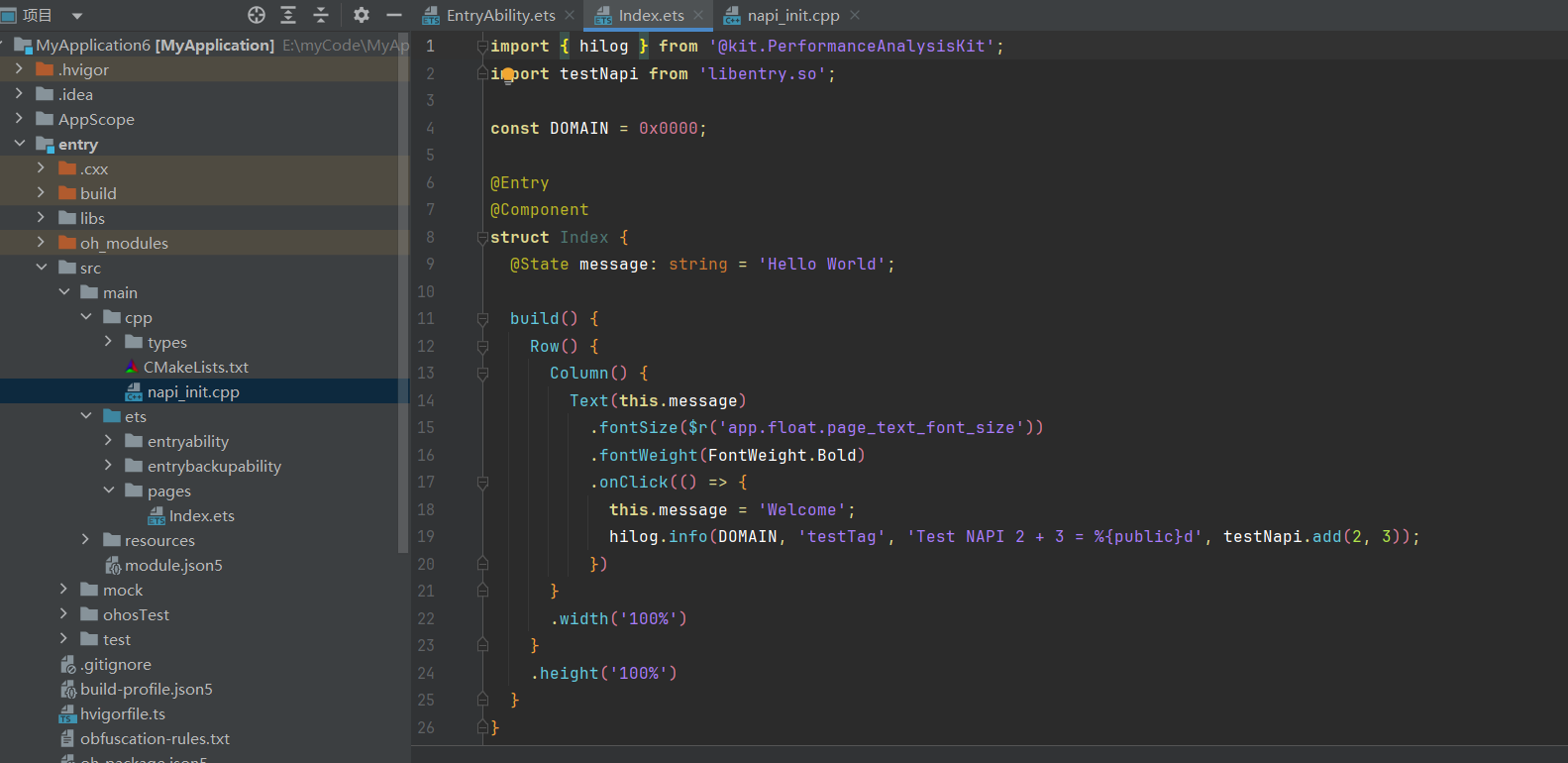1568x763 pixels.
Task: Close the EntryAbility.ets editor tab
Action: (x=570, y=15)
